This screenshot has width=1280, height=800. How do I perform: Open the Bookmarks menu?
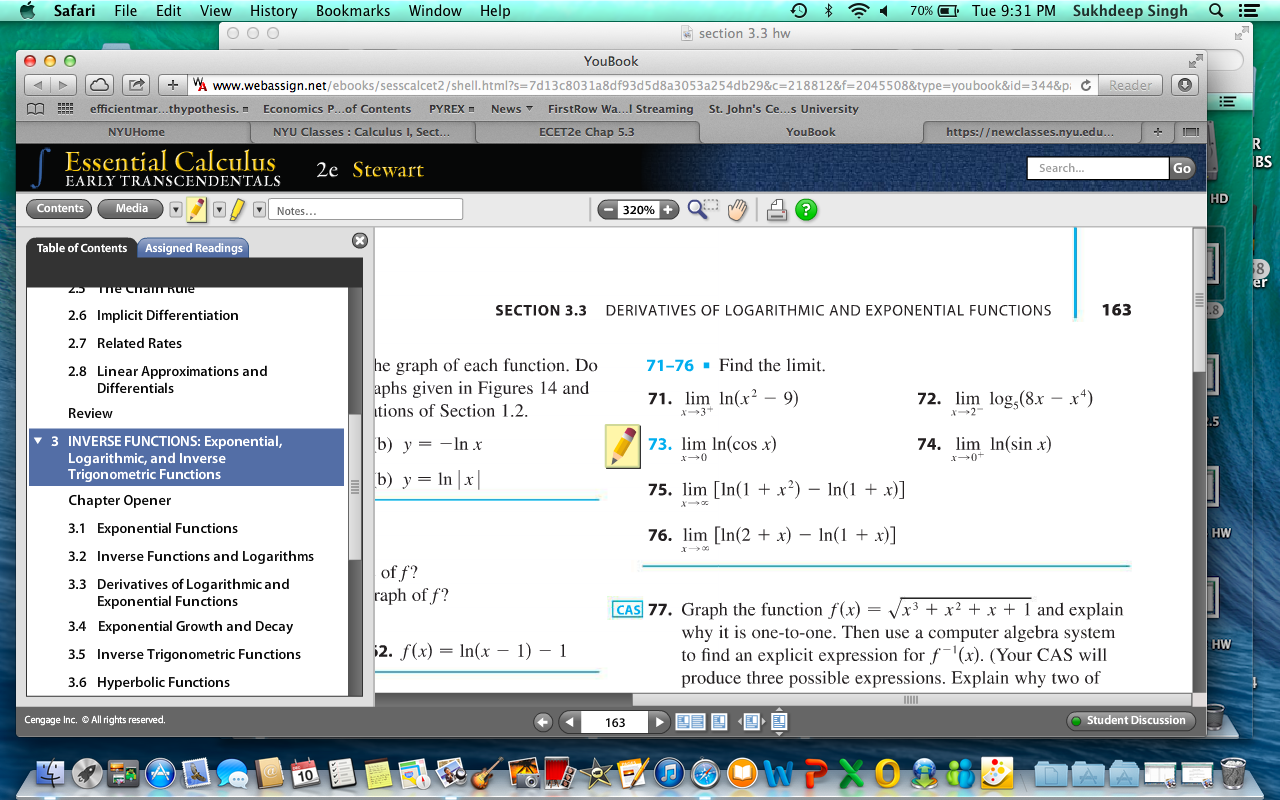point(352,11)
